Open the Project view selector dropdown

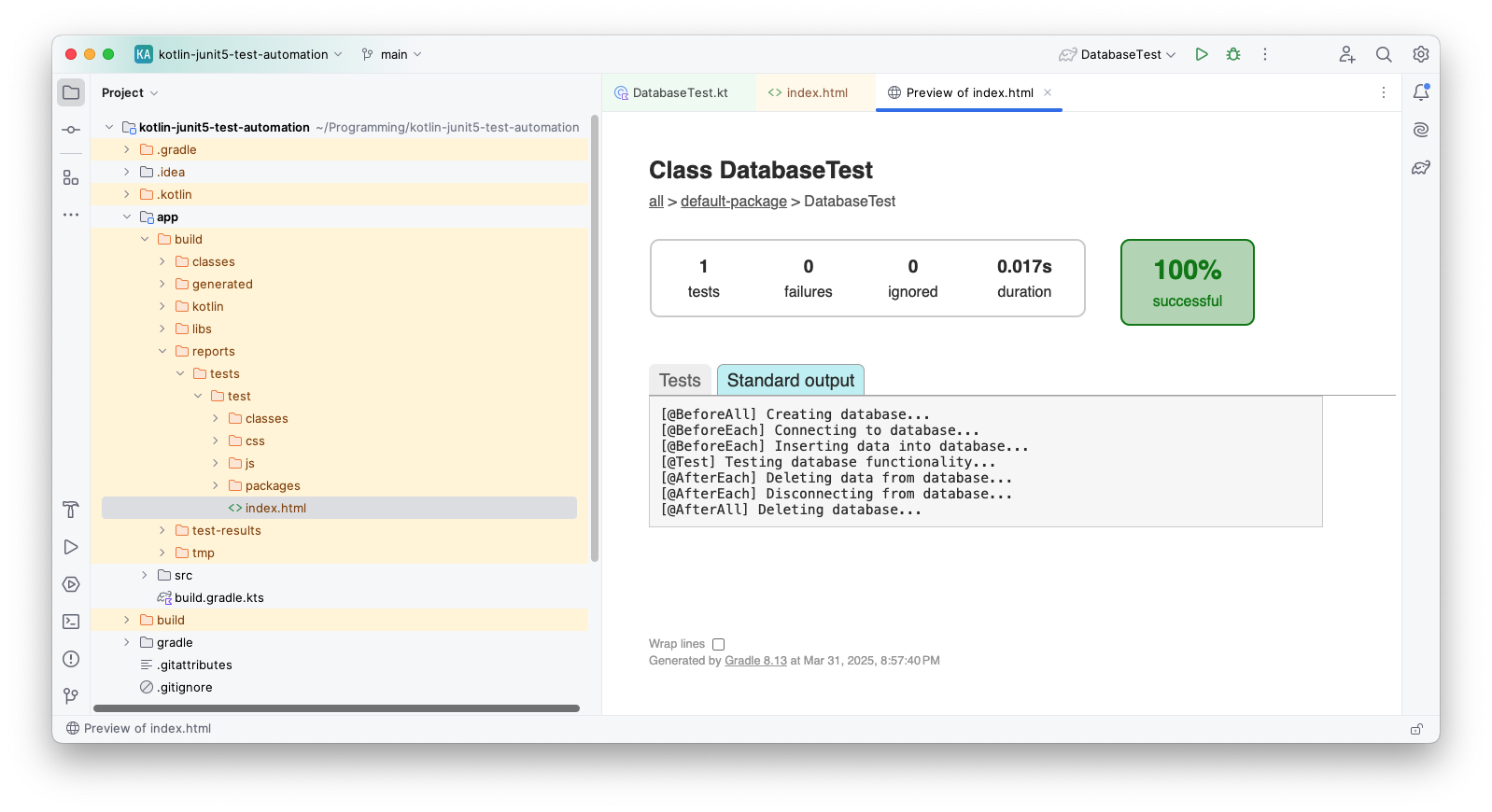[x=131, y=92]
